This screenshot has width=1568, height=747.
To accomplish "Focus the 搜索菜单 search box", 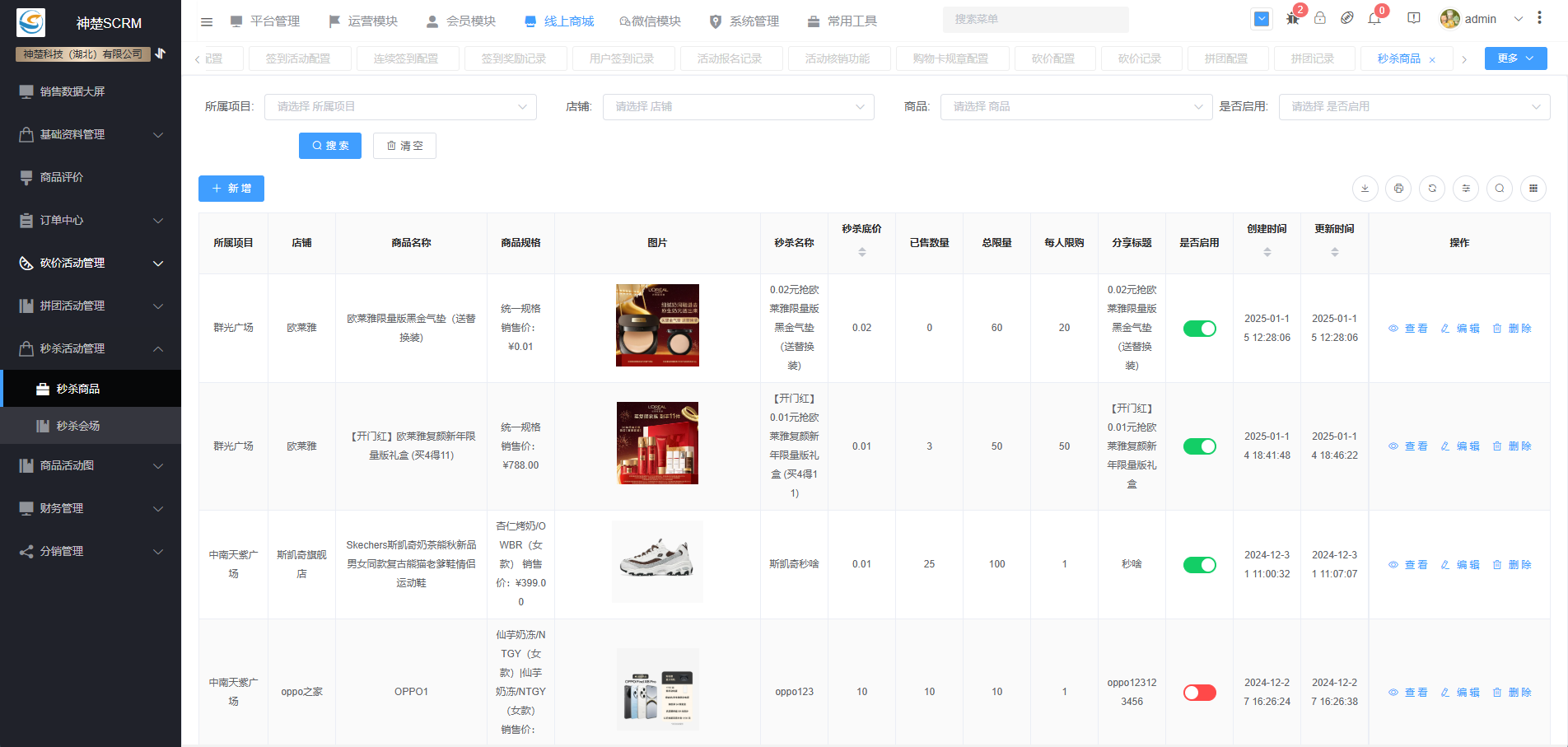I will [x=1036, y=19].
